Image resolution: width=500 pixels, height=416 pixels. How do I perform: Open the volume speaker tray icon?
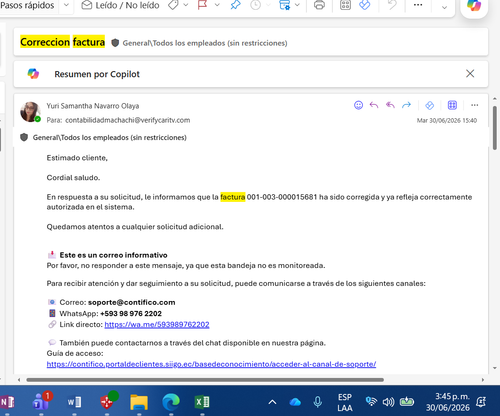(x=388, y=402)
